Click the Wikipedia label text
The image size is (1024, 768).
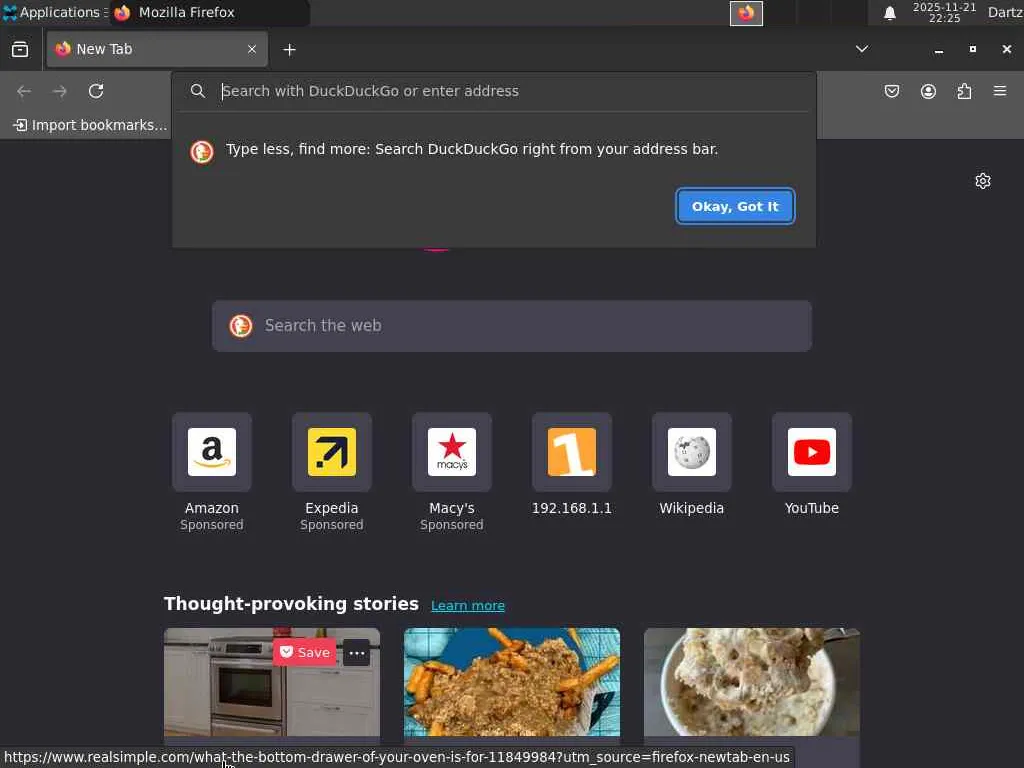point(692,508)
